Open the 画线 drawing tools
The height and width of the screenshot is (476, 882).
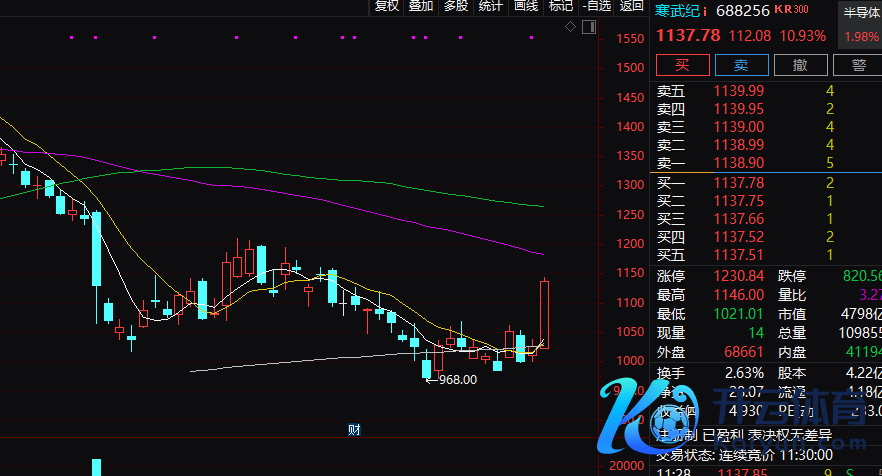click(x=526, y=6)
